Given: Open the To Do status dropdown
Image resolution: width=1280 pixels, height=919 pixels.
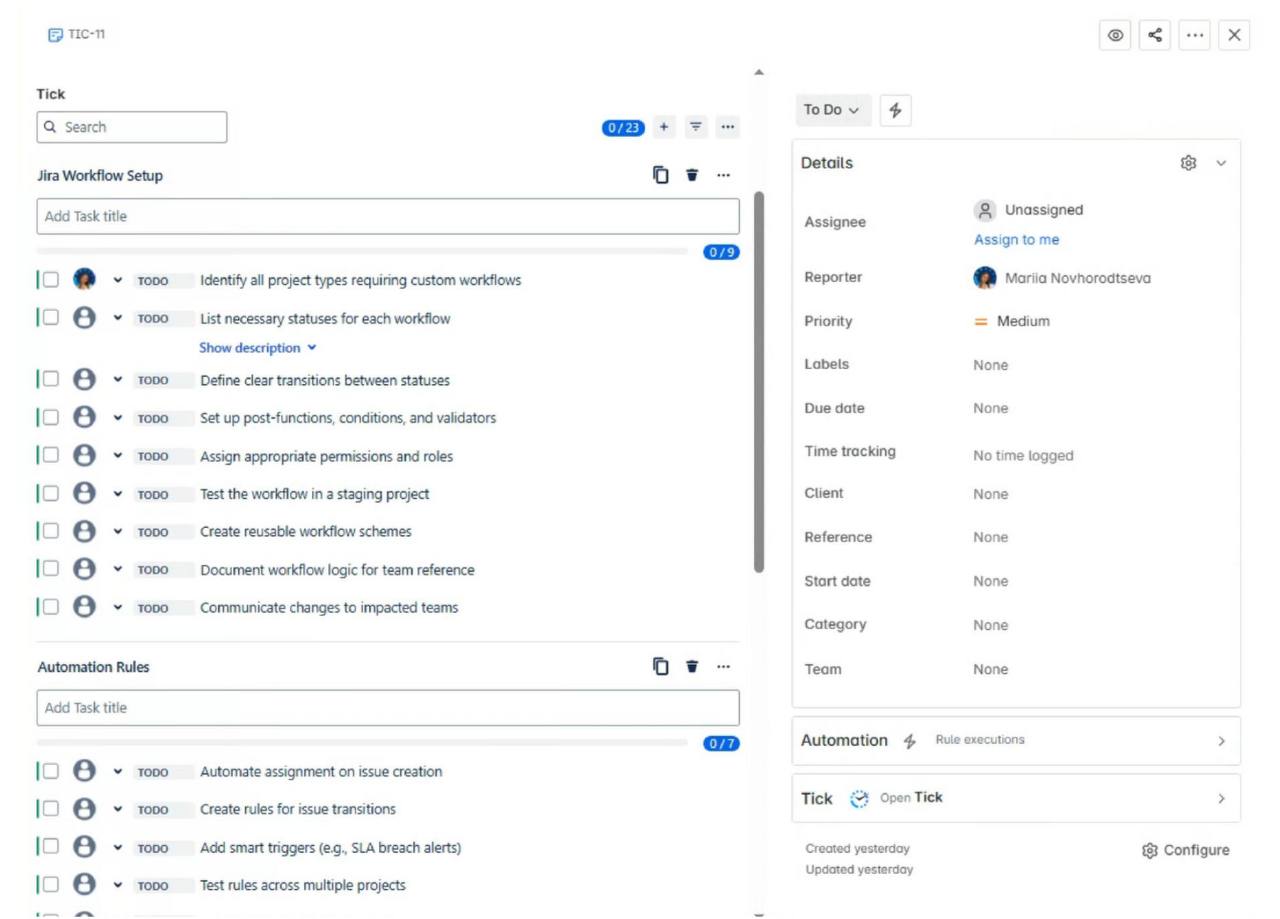Looking at the screenshot, I should [832, 110].
